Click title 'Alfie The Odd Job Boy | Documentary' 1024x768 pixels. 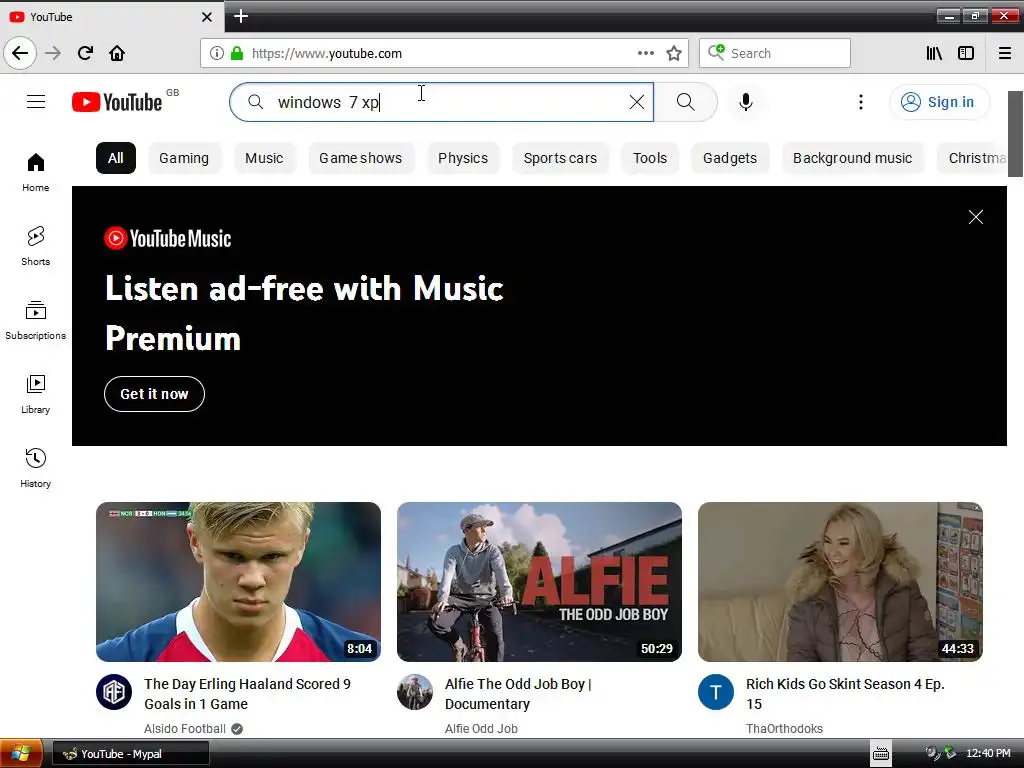tap(518, 694)
